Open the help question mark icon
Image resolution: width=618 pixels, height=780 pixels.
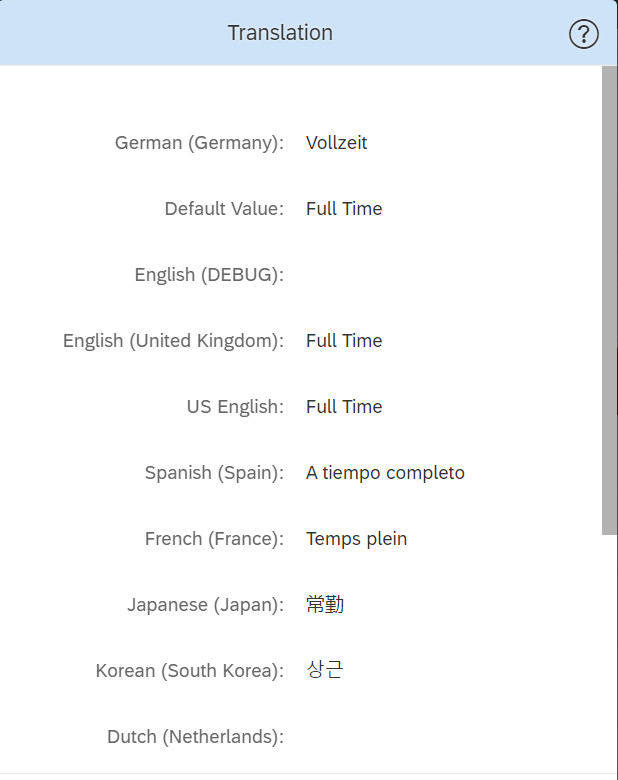tap(584, 34)
